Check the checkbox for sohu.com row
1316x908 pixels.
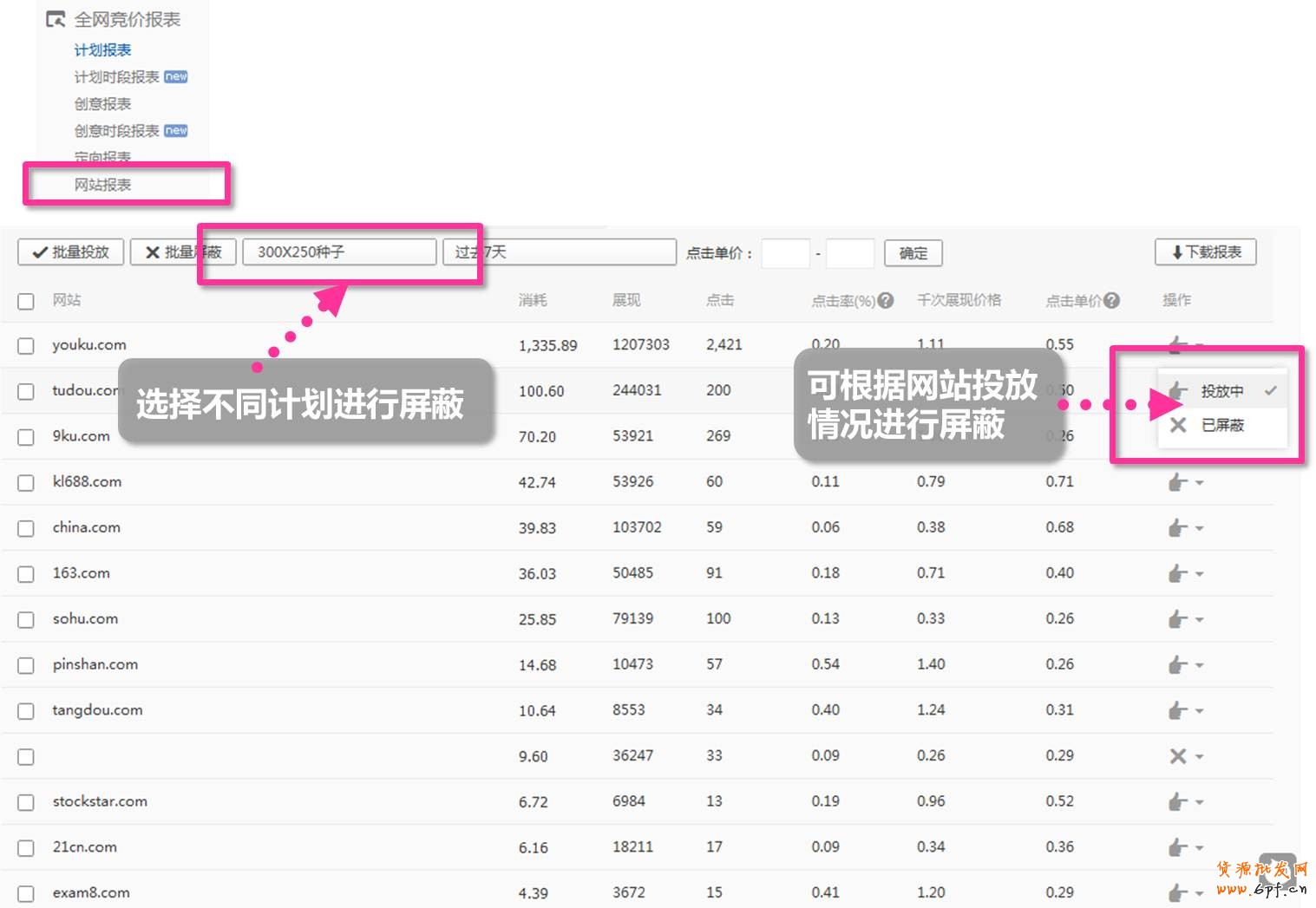[25, 619]
